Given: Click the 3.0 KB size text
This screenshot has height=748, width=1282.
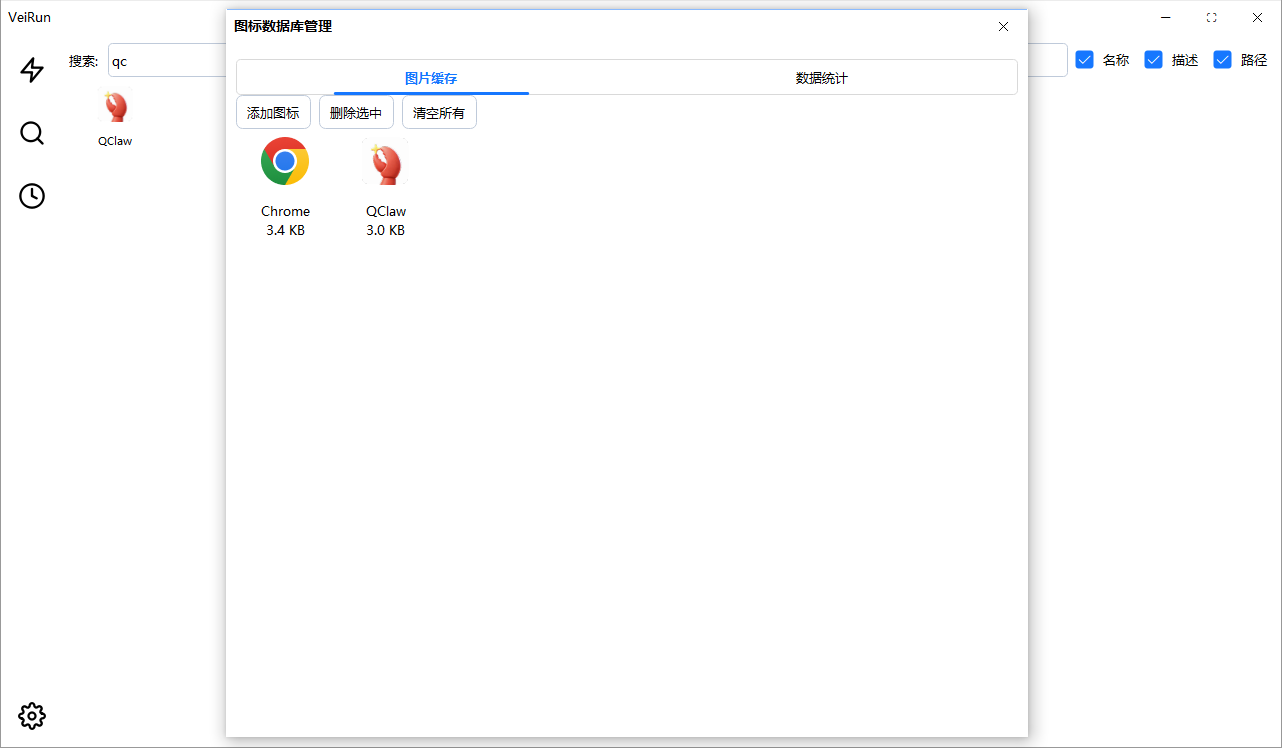Looking at the screenshot, I should (385, 230).
